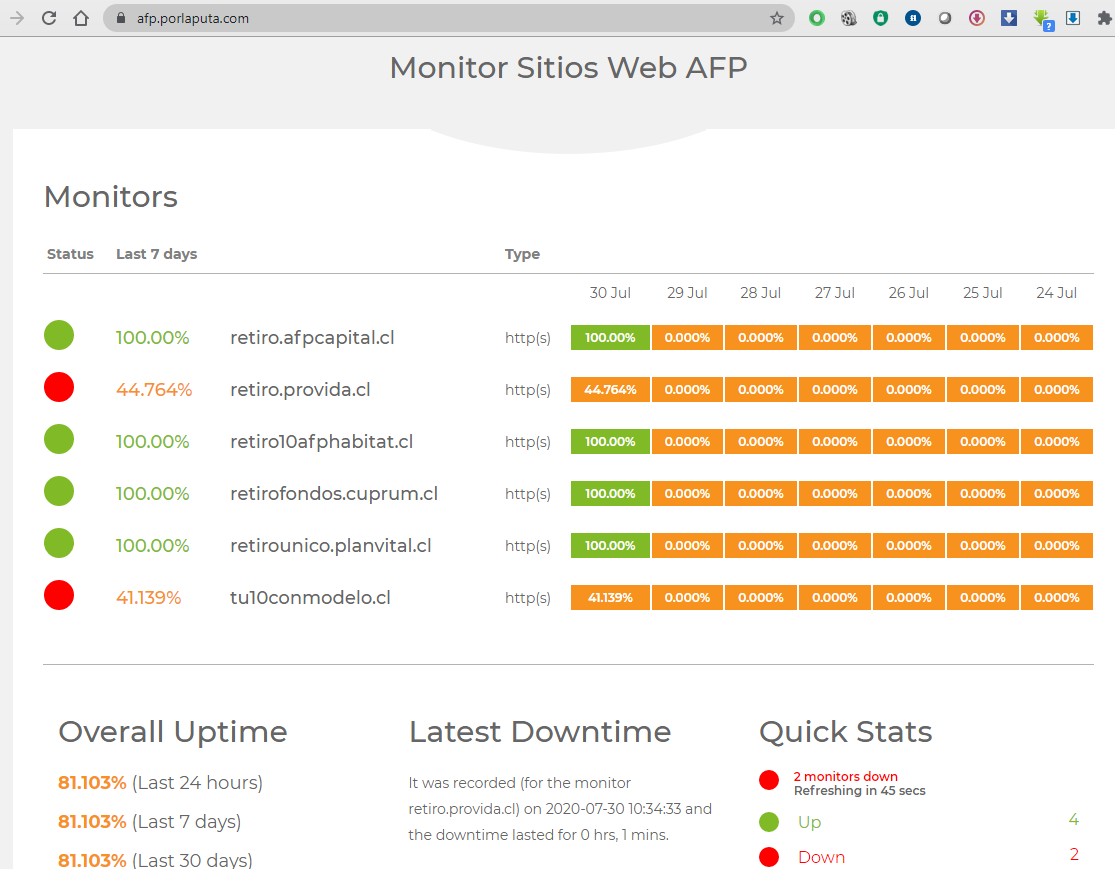Select the 41.139% bar for 30 Jul

tap(610, 597)
